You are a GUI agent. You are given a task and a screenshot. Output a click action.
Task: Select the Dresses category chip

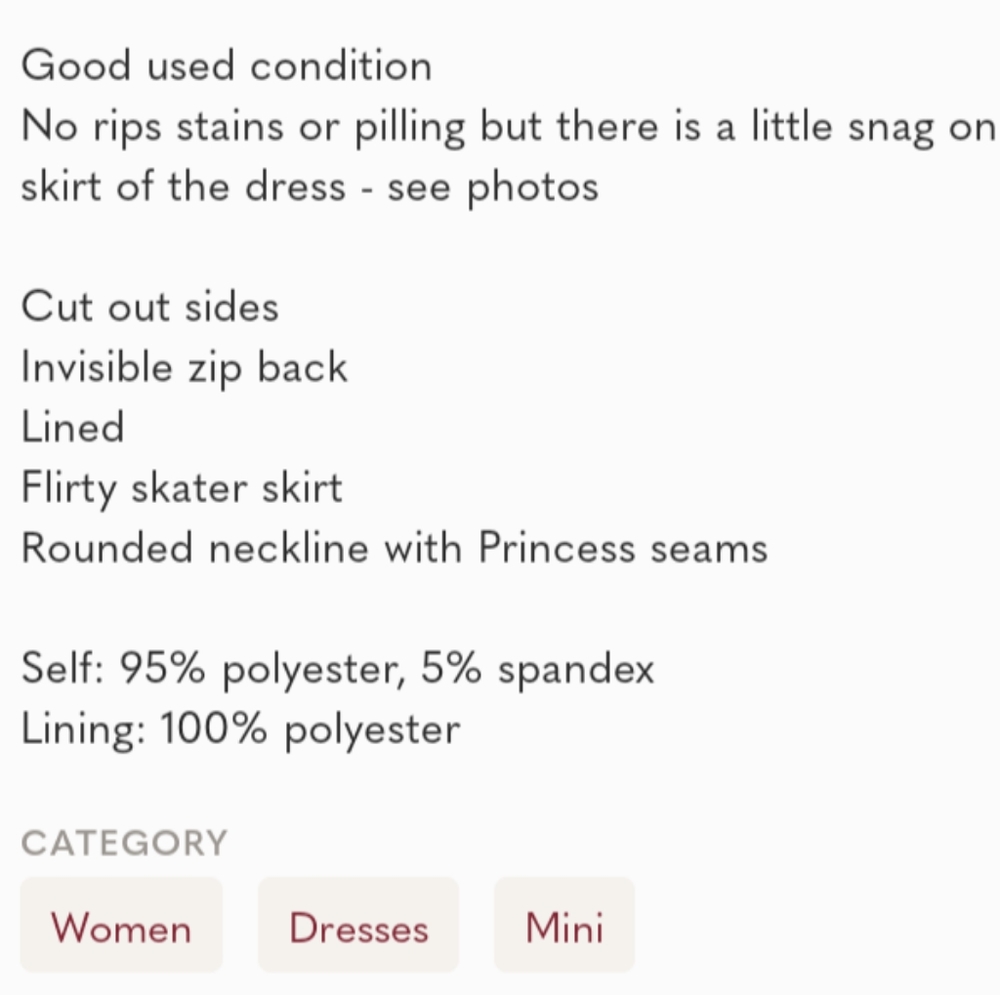pyautogui.click(x=358, y=926)
